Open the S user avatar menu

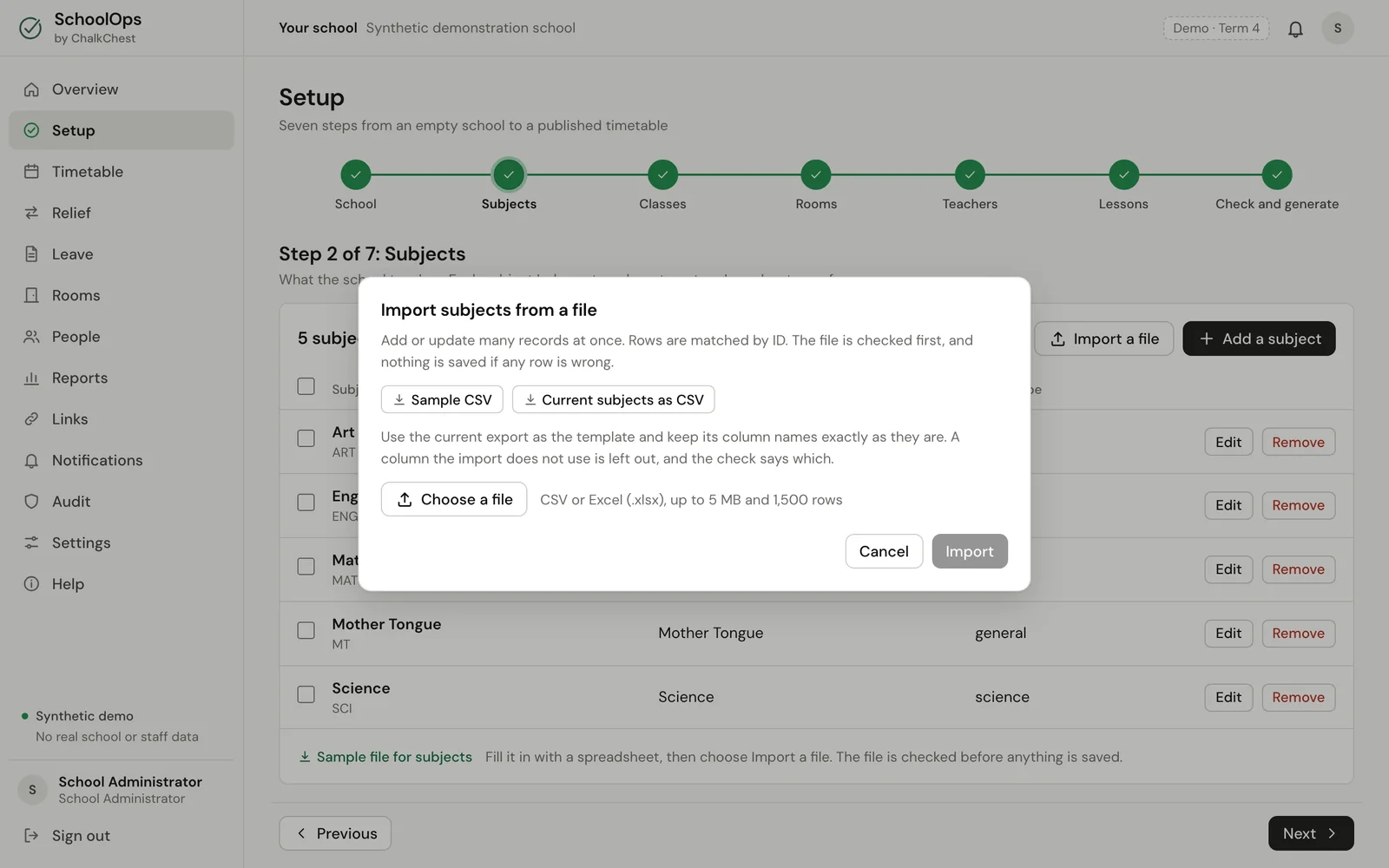1337,29
